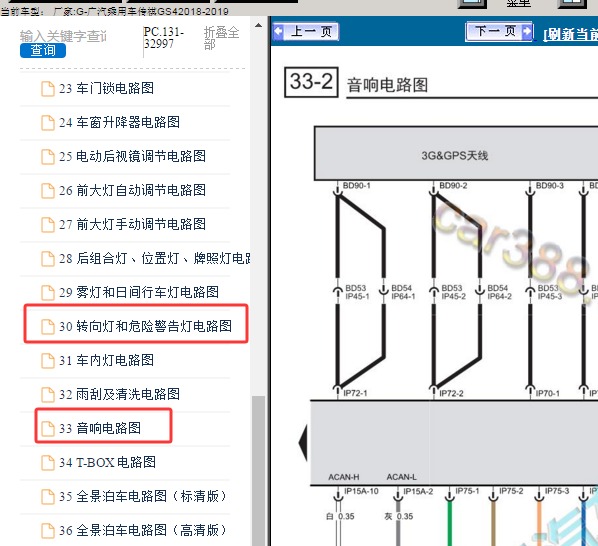
Task: Open 34 T-BOX 电路图 entry
Action: 107,462
